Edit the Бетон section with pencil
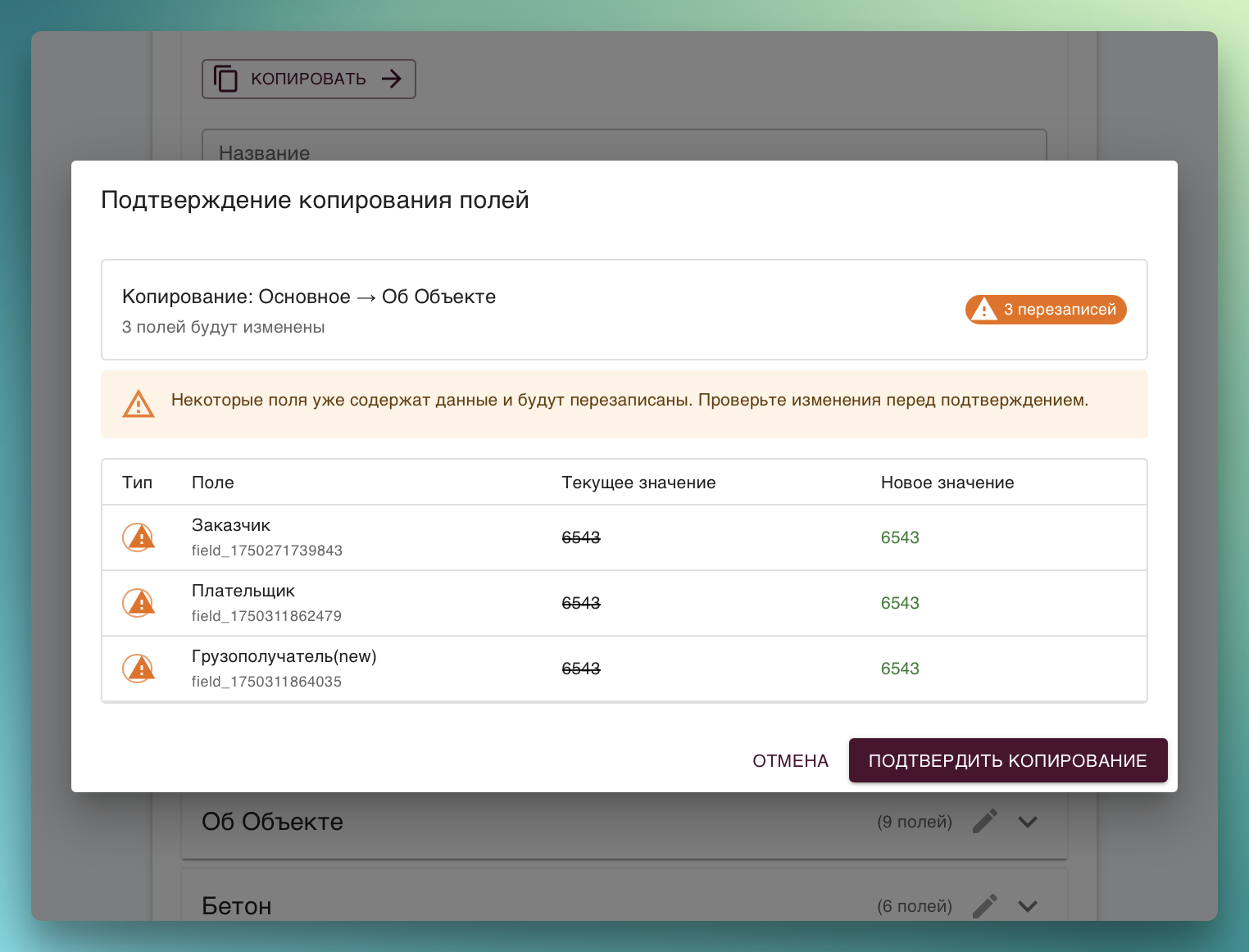 point(984,906)
